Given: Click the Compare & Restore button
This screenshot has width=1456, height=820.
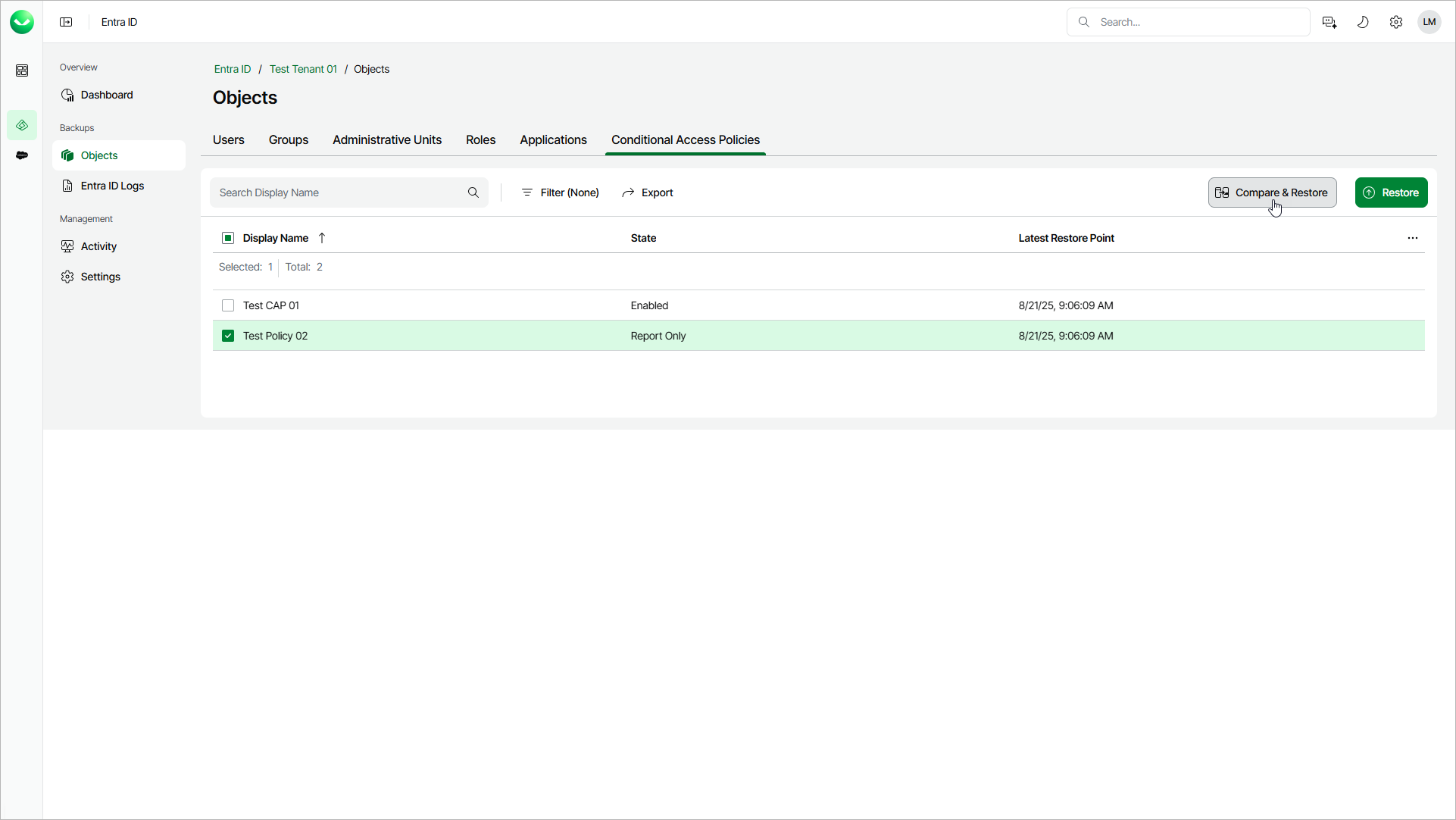Looking at the screenshot, I should pyautogui.click(x=1272, y=192).
